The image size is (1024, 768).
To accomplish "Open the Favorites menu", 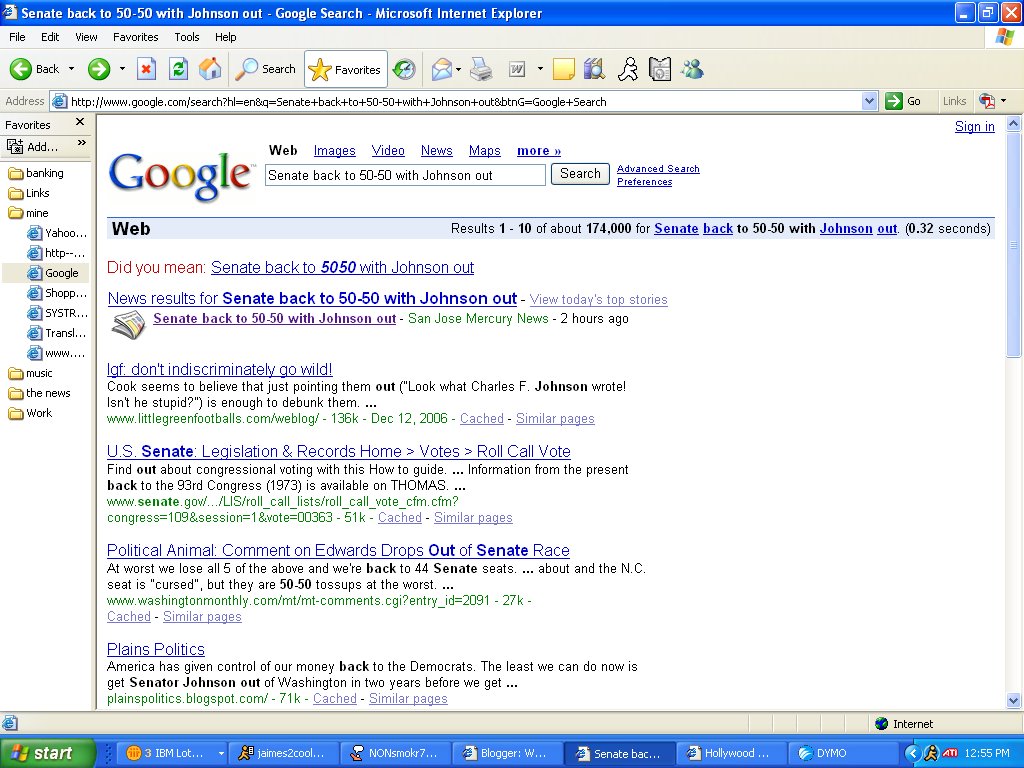I will point(136,37).
